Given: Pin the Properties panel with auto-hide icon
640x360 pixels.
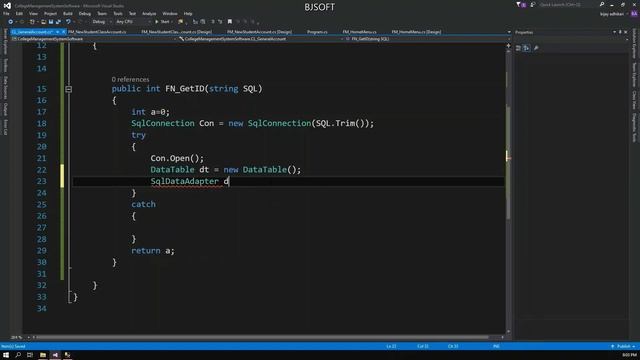Looking at the screenshot, I should pyautogui.click(x=620, y=32).
